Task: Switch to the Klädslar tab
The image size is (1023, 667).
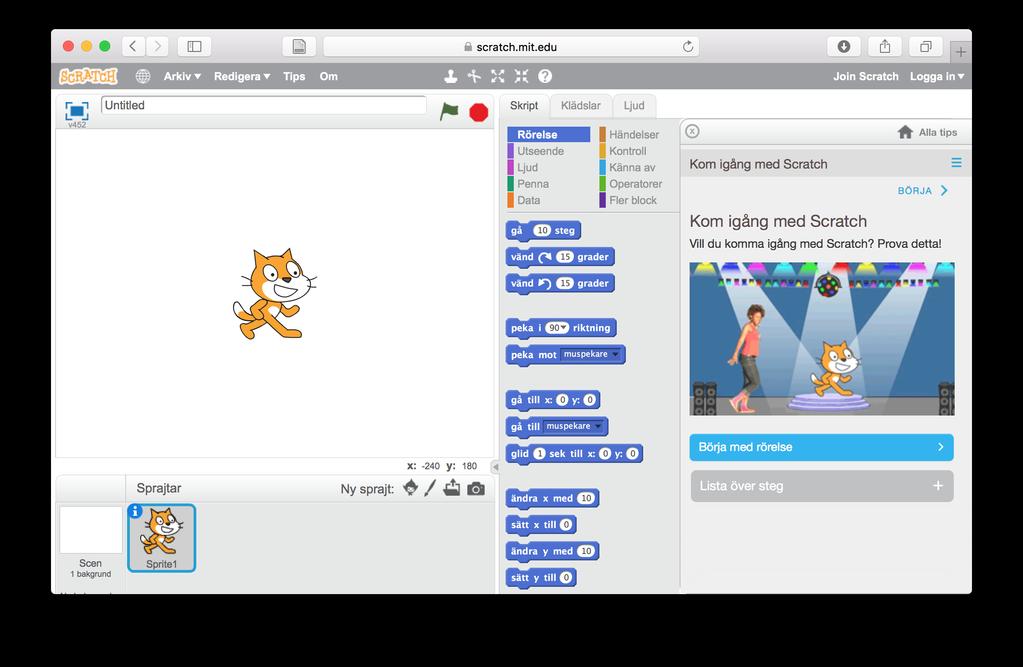Action: pyautogui.click(x=581, y=105)
